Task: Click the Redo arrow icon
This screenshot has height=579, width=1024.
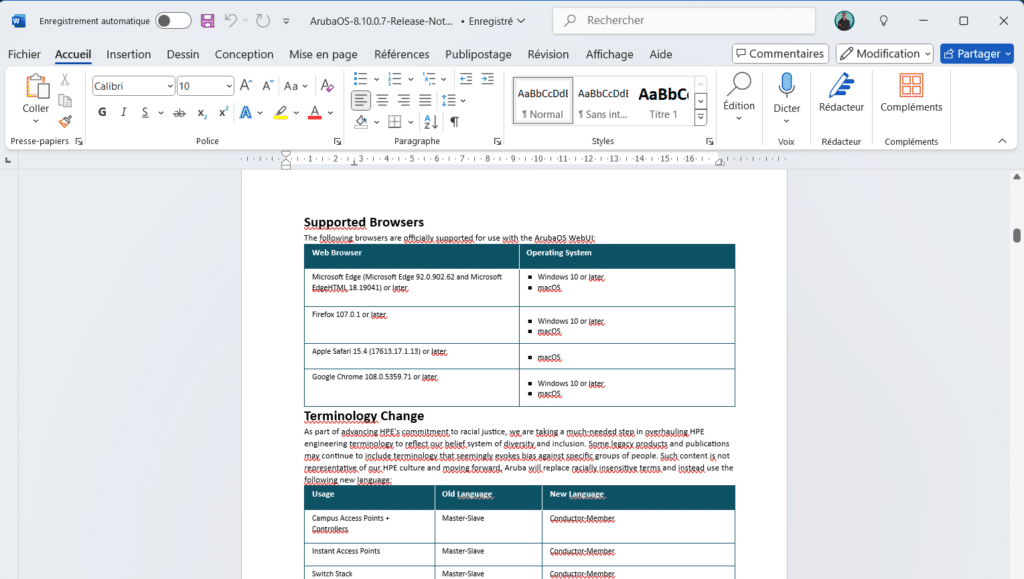Action: pyautogui.click(x=263, y=21)
